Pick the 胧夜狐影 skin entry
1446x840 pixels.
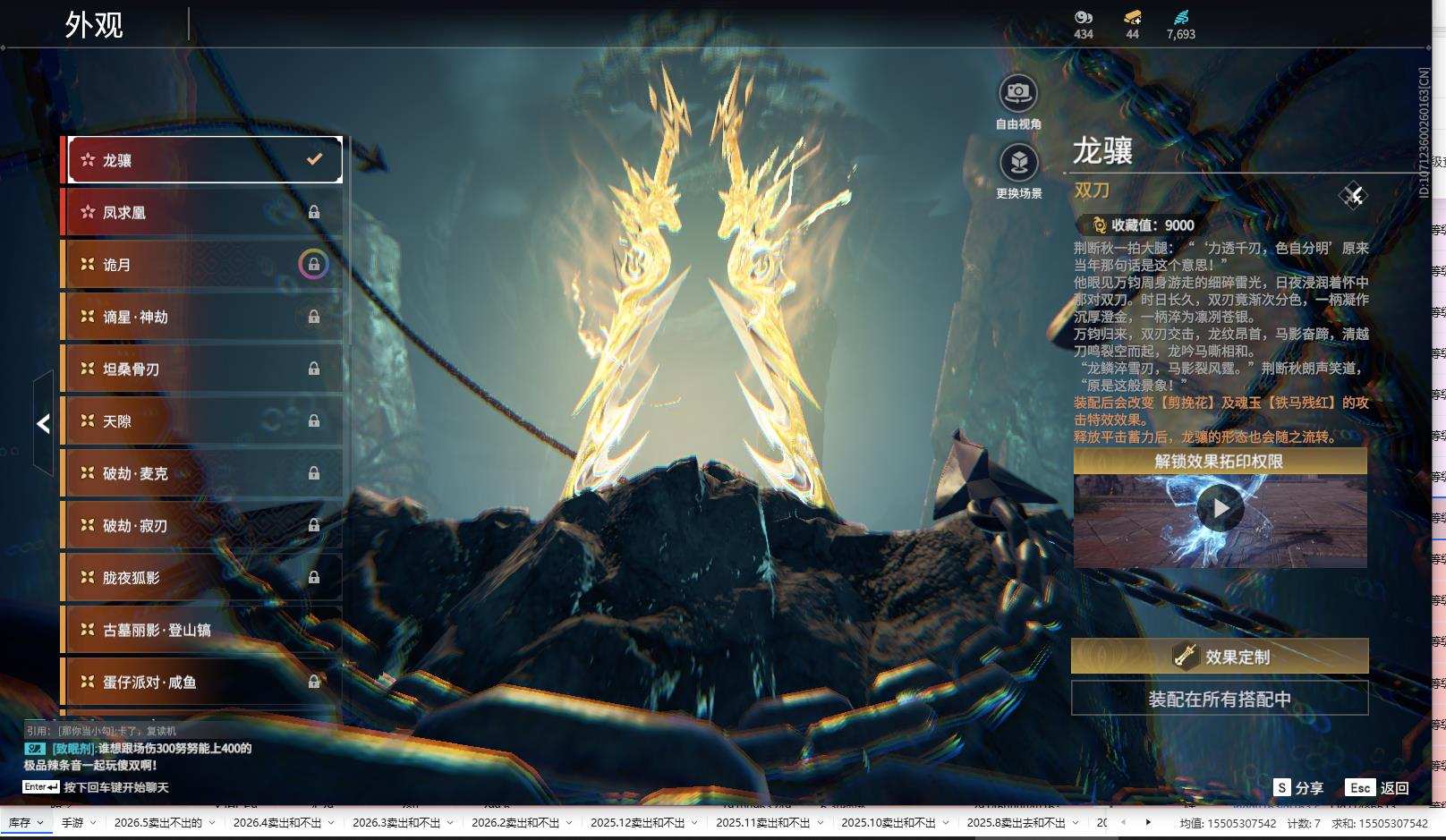pos(201,577)
